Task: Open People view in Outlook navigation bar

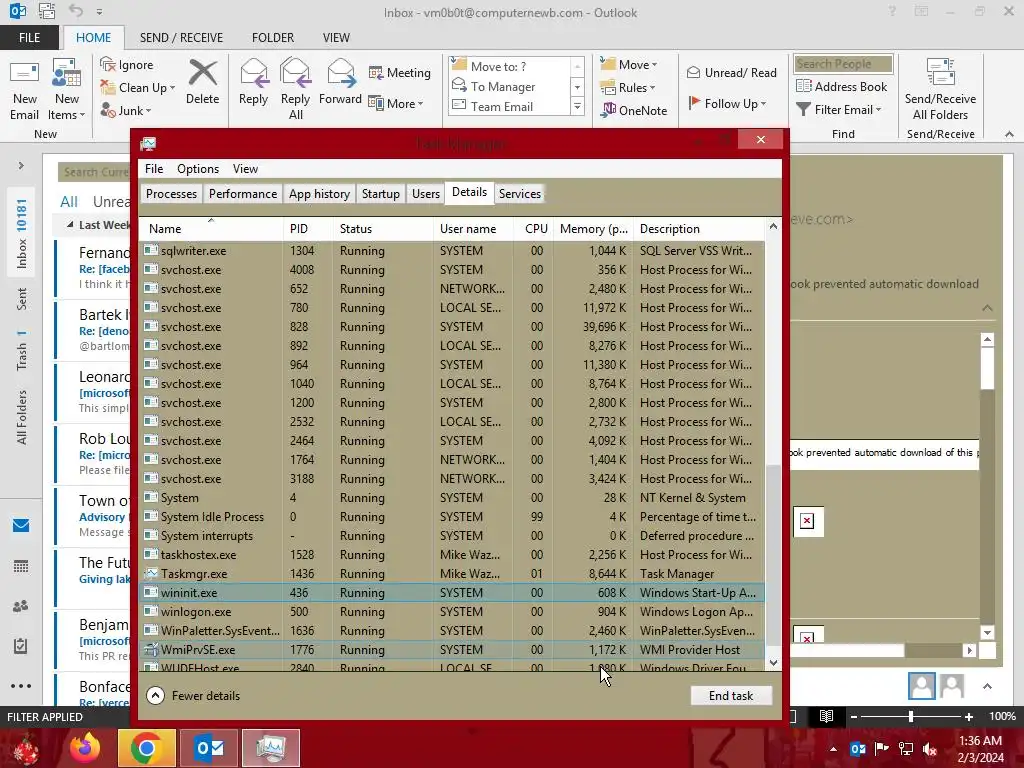Action: 21,606
